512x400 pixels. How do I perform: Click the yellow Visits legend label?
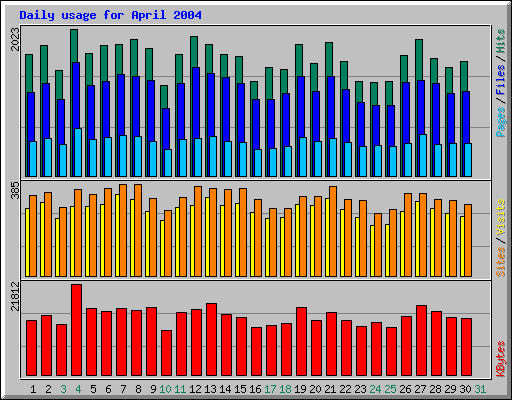(500, 218)
